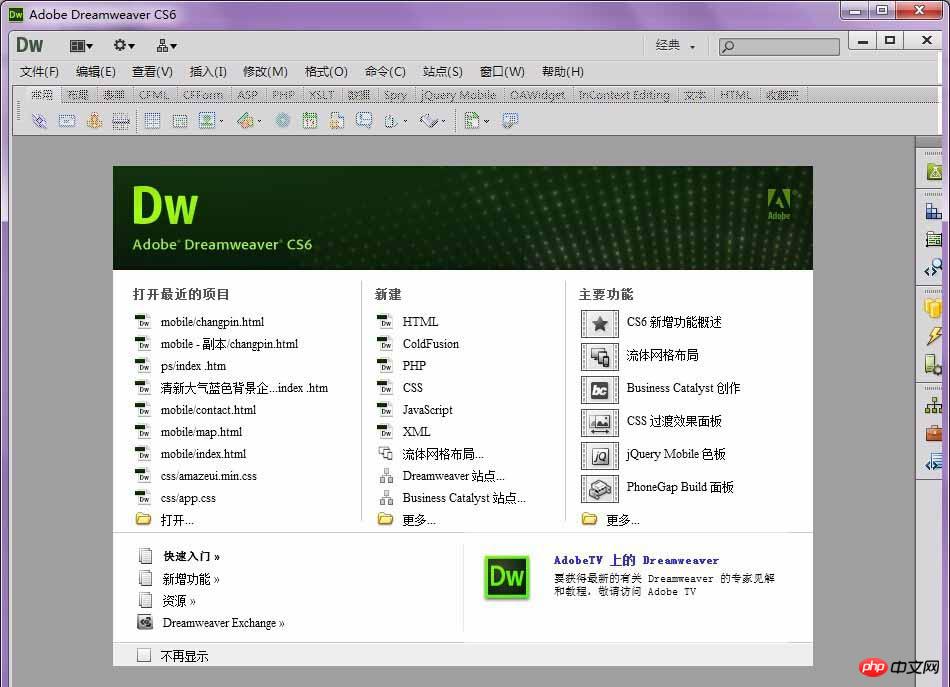The image size is (950, 687).
Task: Insert a table from the insert bar
Action: click(x=152, y=120)
